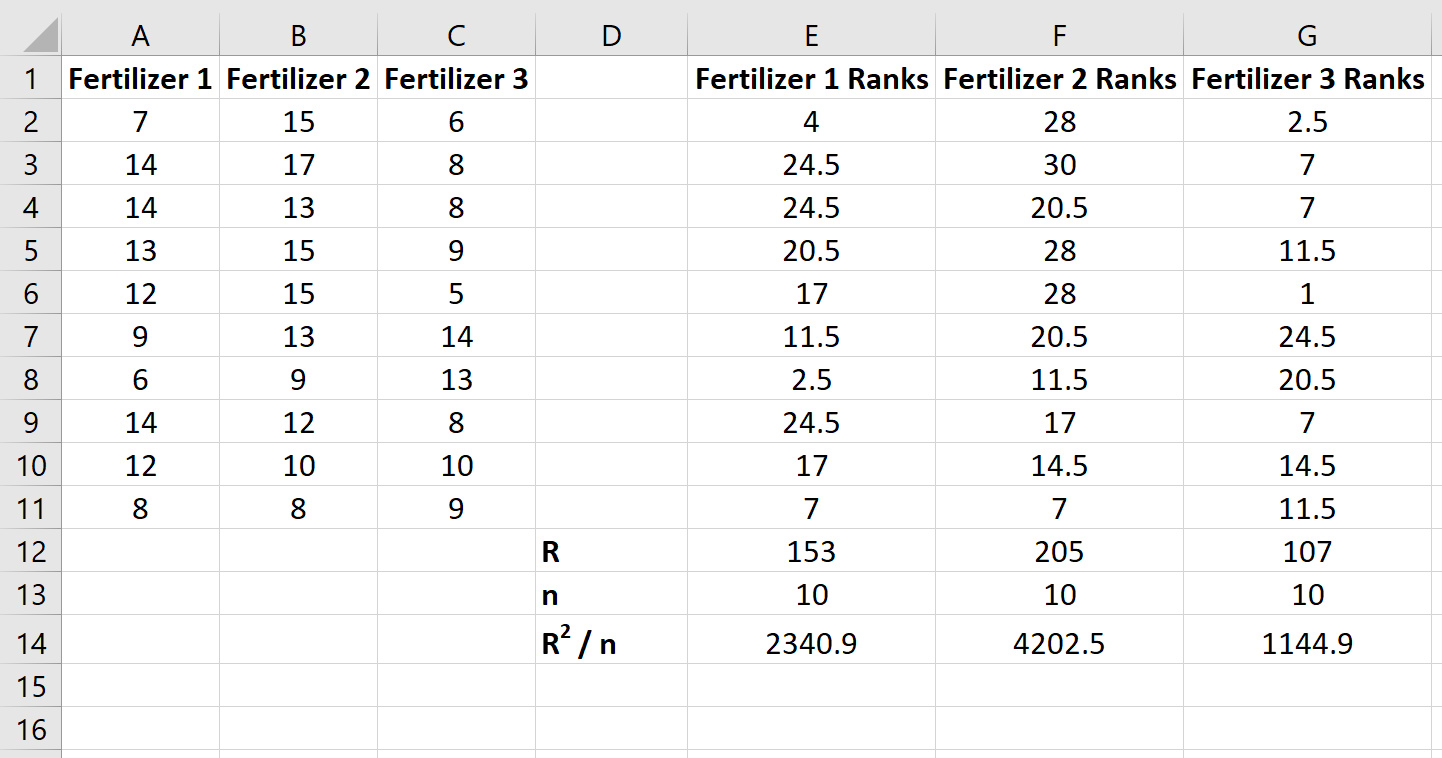The width and height of the screenshot is (1442, 758).
Task: Select row 12 header
Action: pyautogui.click(x=31, y=551)
